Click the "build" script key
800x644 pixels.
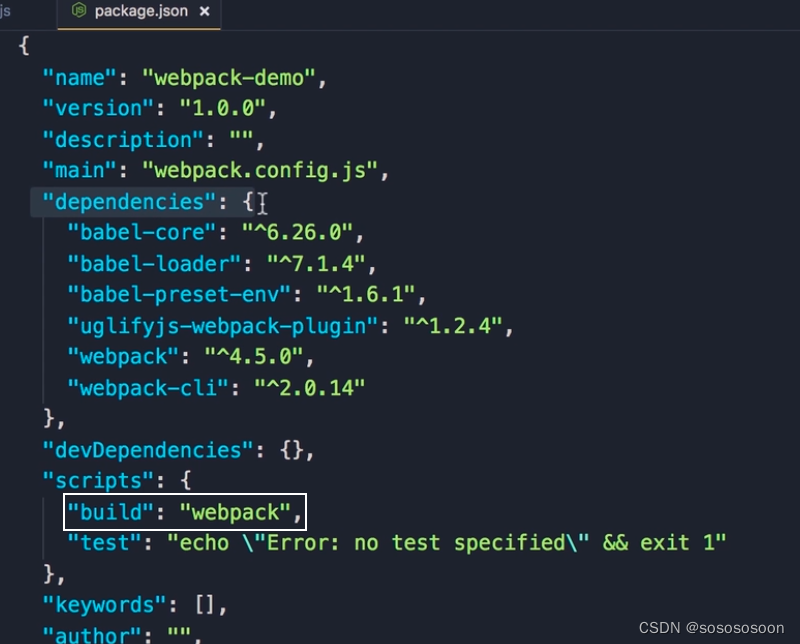point(111,512)
